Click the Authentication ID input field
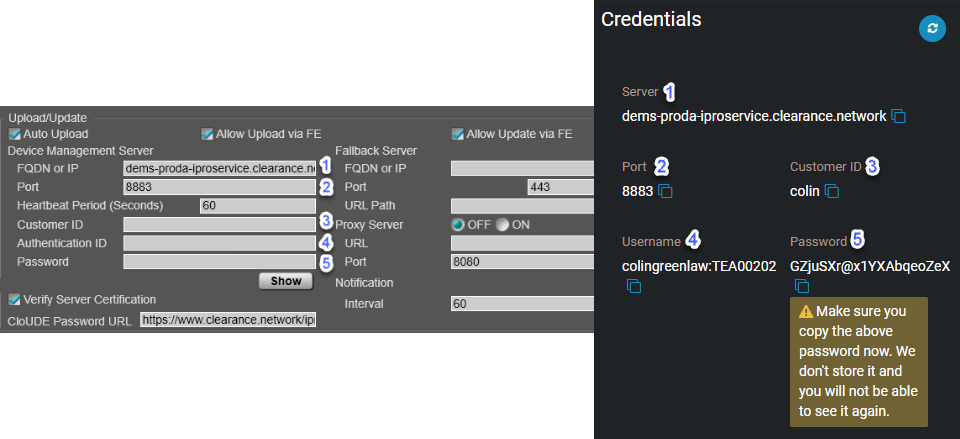This screenshot has height=439, width=960. click(x=219, y=243)
